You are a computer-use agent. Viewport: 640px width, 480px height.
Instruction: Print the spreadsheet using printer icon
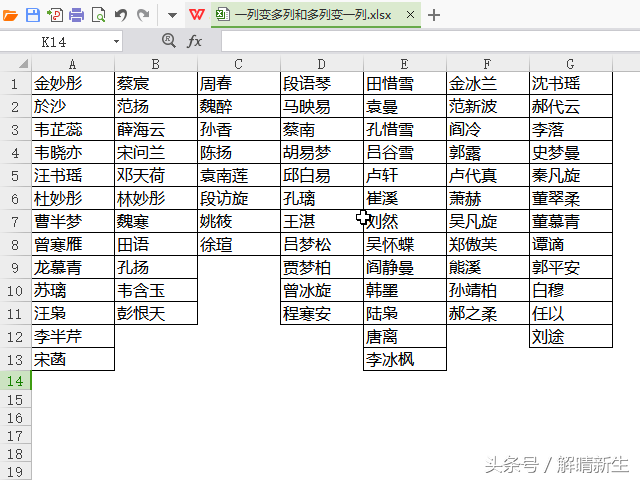point(76,16)
